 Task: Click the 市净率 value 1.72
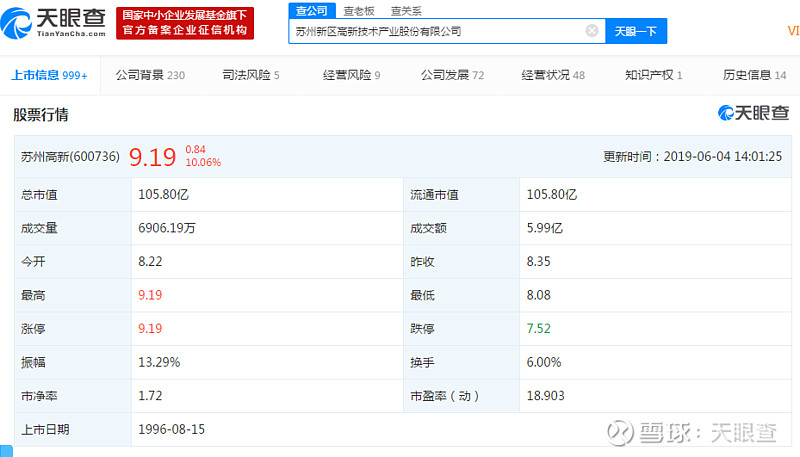[x=150, y=396]
